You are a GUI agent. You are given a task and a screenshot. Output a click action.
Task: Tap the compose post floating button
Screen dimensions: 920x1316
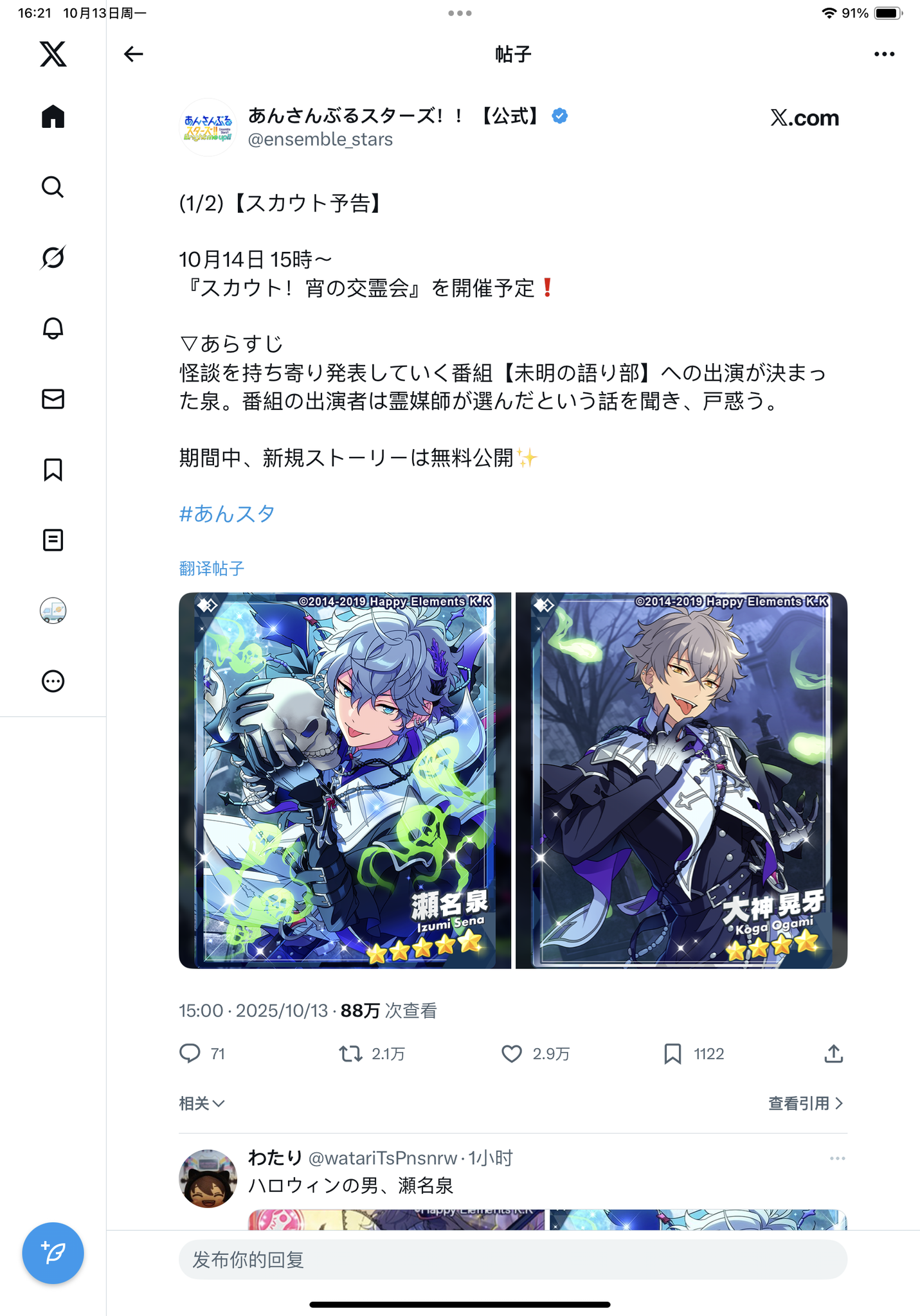click(x=53, y=1253)
